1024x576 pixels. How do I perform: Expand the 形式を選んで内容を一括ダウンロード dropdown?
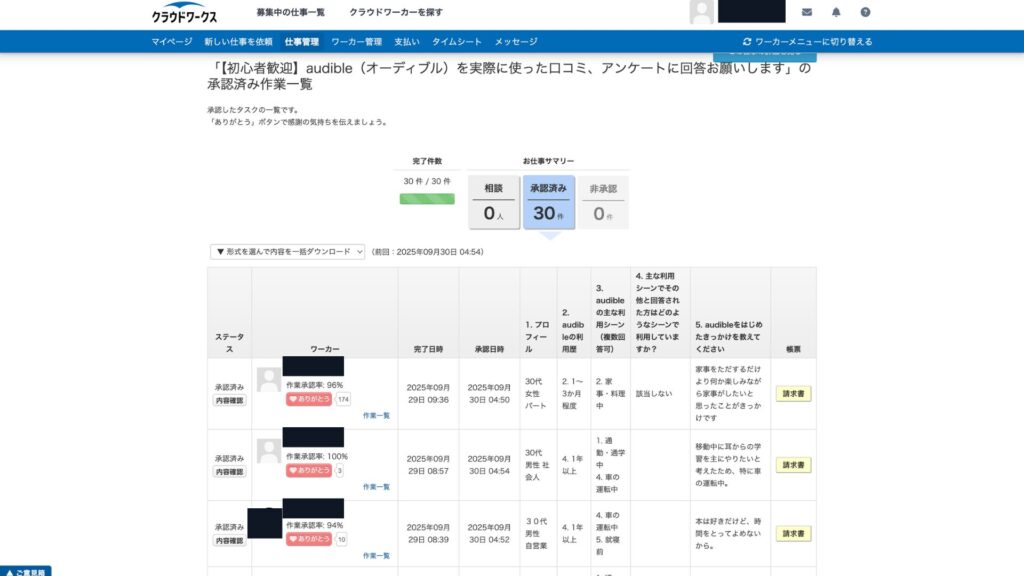288,252
